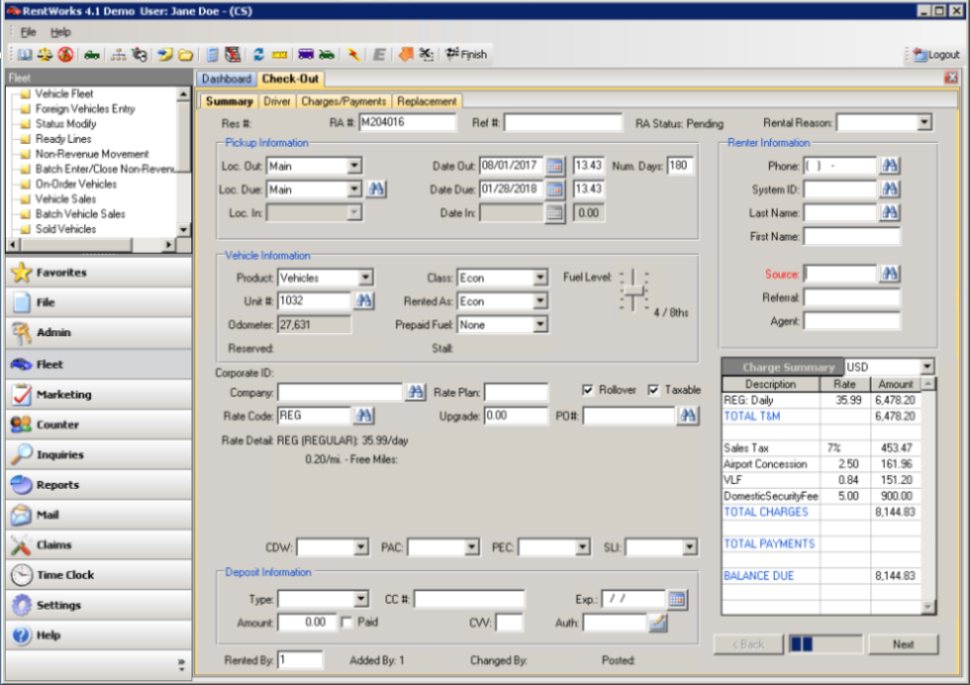Adjust the Fuel Level slider

click(633, 292)
